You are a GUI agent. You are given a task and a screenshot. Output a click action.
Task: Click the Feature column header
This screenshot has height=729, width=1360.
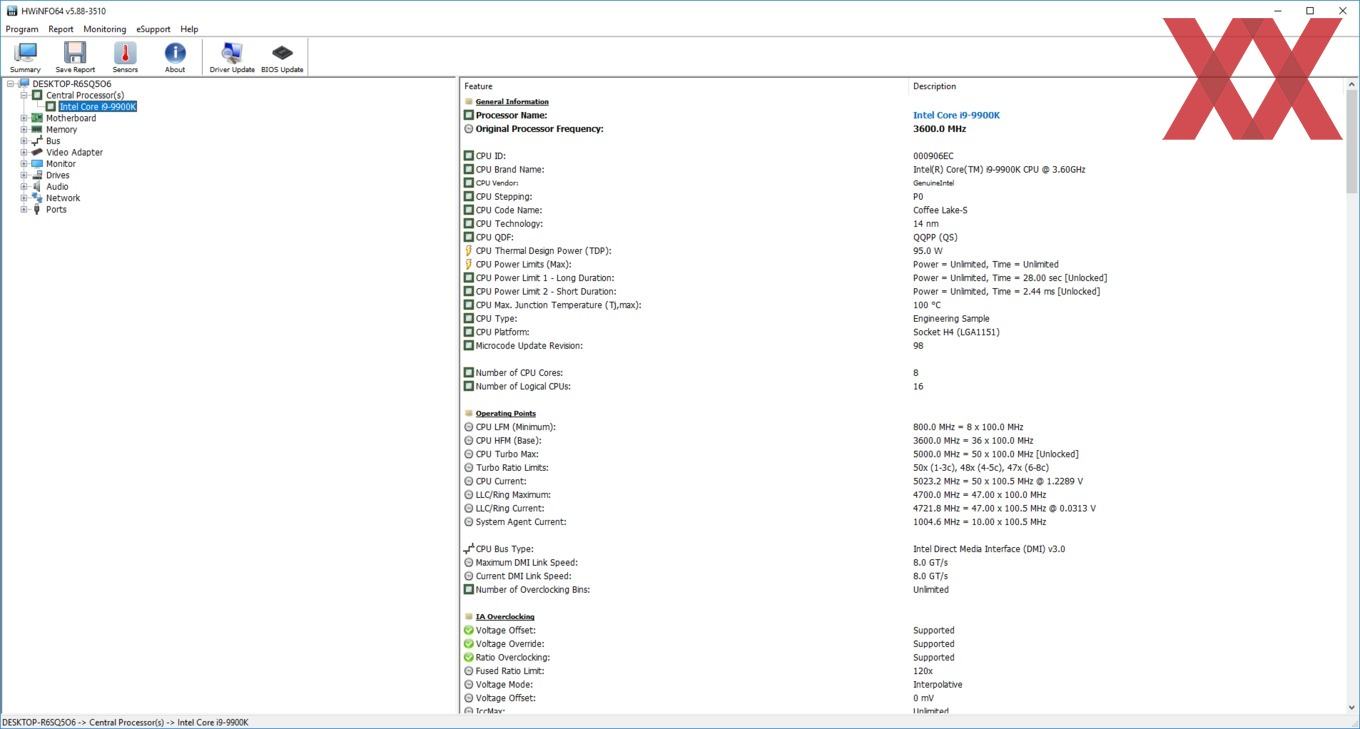684,86
